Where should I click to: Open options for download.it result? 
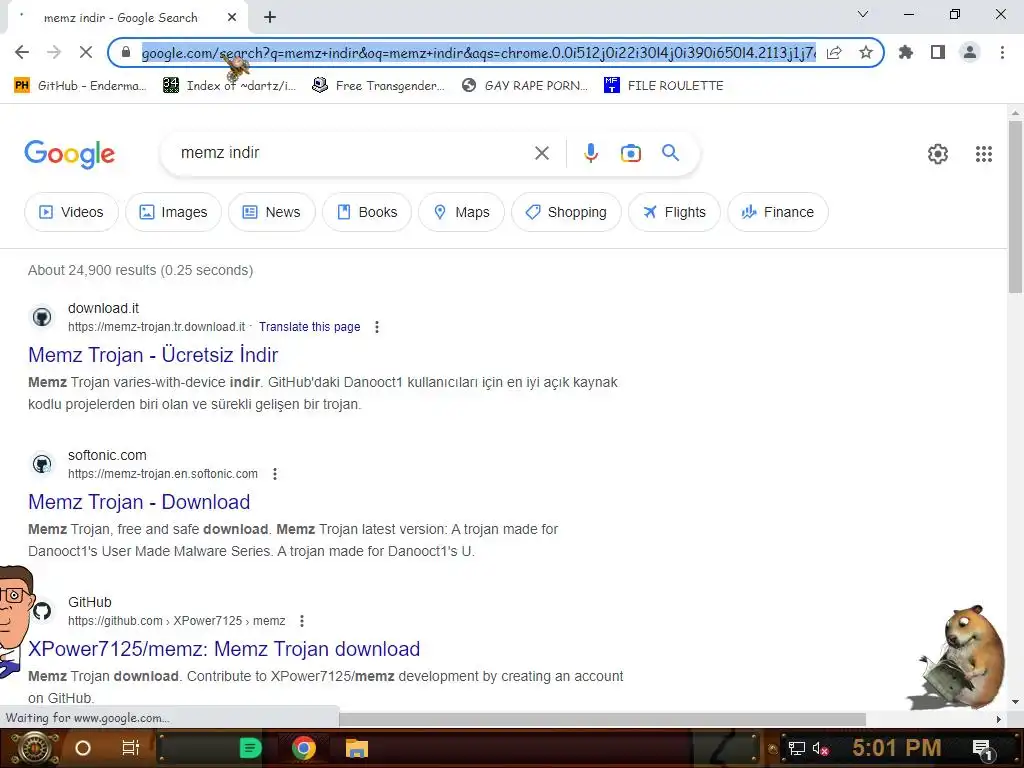pyautogui.click(x=377, y=327)
